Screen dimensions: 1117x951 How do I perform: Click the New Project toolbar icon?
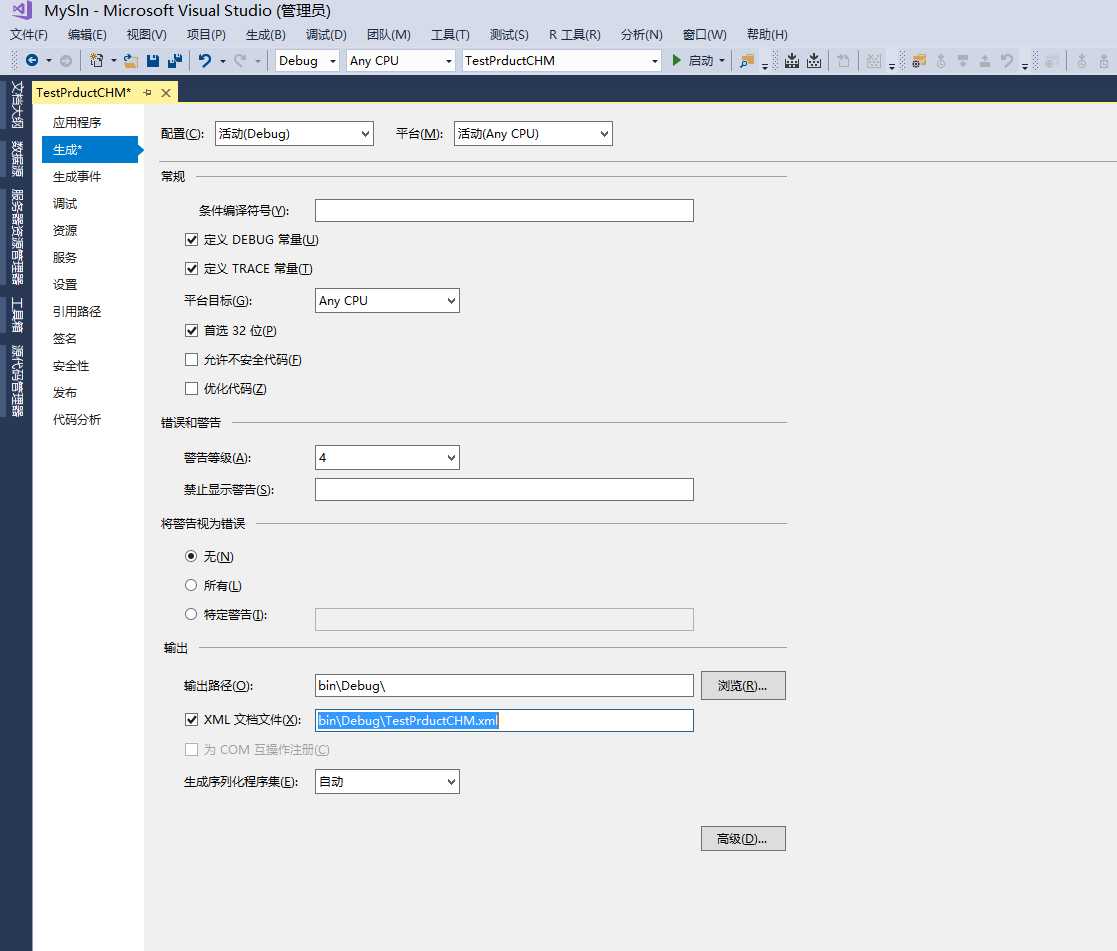pos(96,61)
